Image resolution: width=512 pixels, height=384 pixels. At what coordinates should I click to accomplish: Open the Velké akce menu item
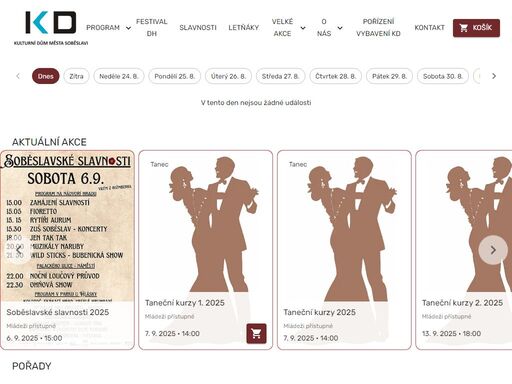282,28
